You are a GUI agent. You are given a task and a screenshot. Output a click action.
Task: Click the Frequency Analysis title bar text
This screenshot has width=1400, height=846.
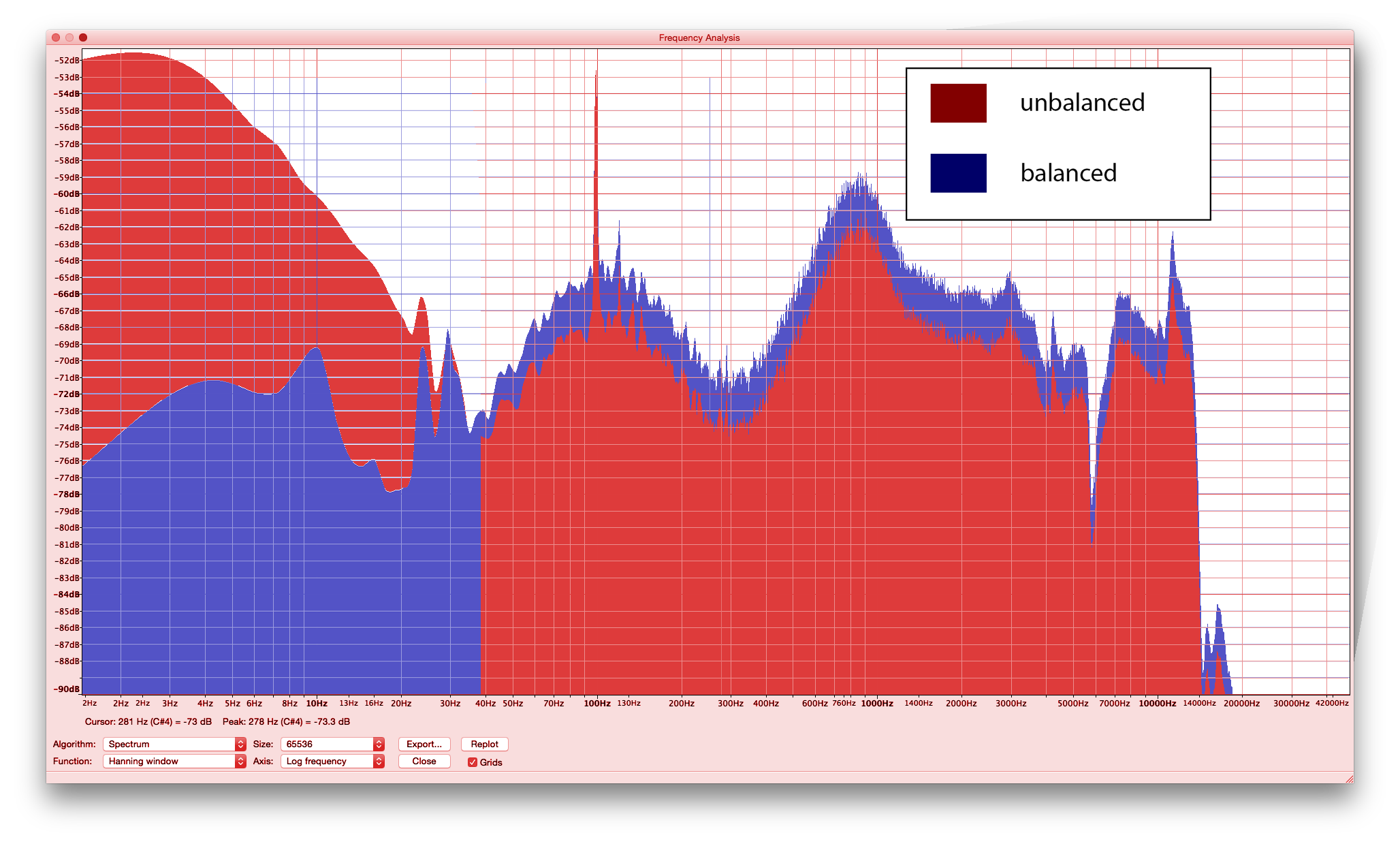[x=699, y=37]
